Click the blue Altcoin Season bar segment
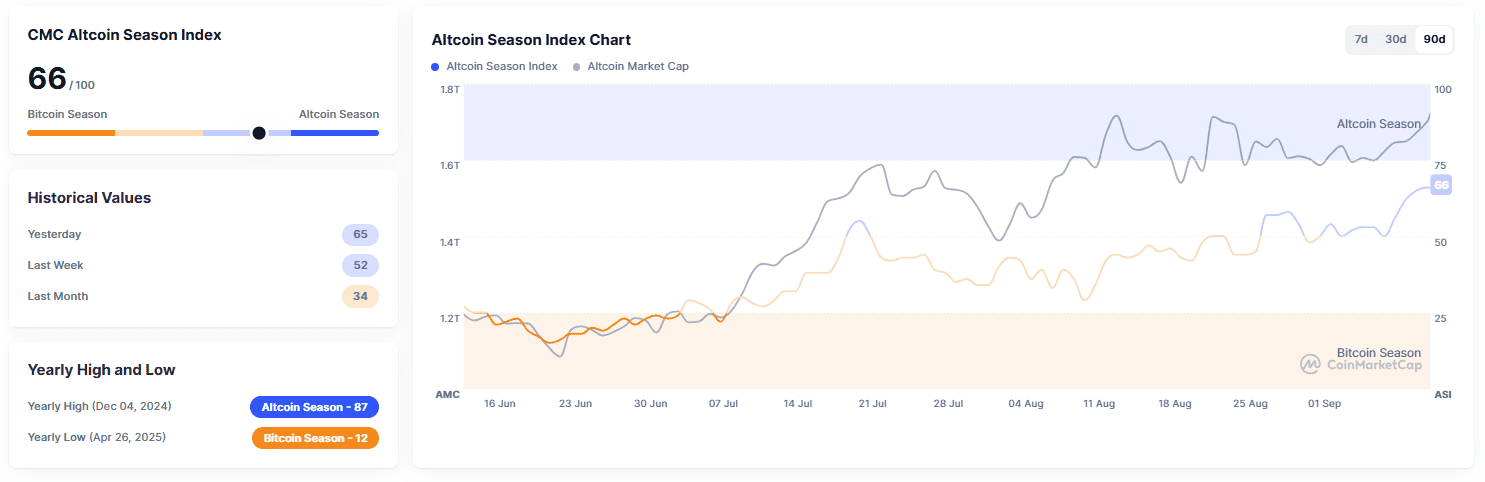Image resolution: width=1485 pixels, height=482 pixels. pyautogui.click(x=334, y=133)
